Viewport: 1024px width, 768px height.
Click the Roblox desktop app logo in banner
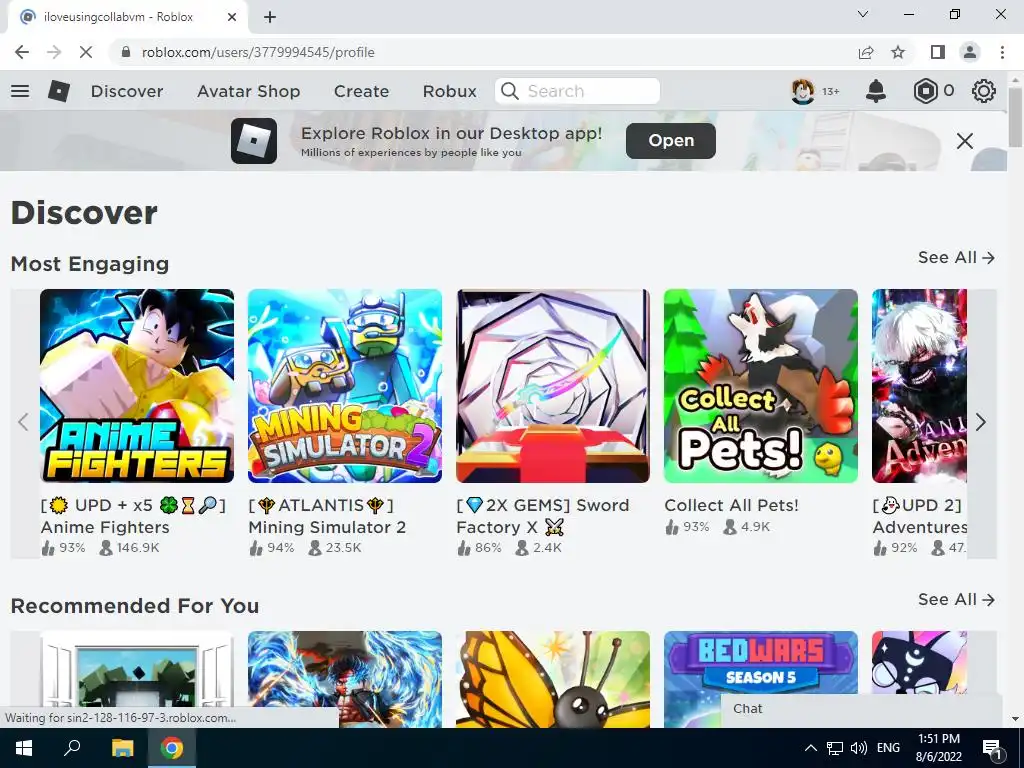click(254, 140)
